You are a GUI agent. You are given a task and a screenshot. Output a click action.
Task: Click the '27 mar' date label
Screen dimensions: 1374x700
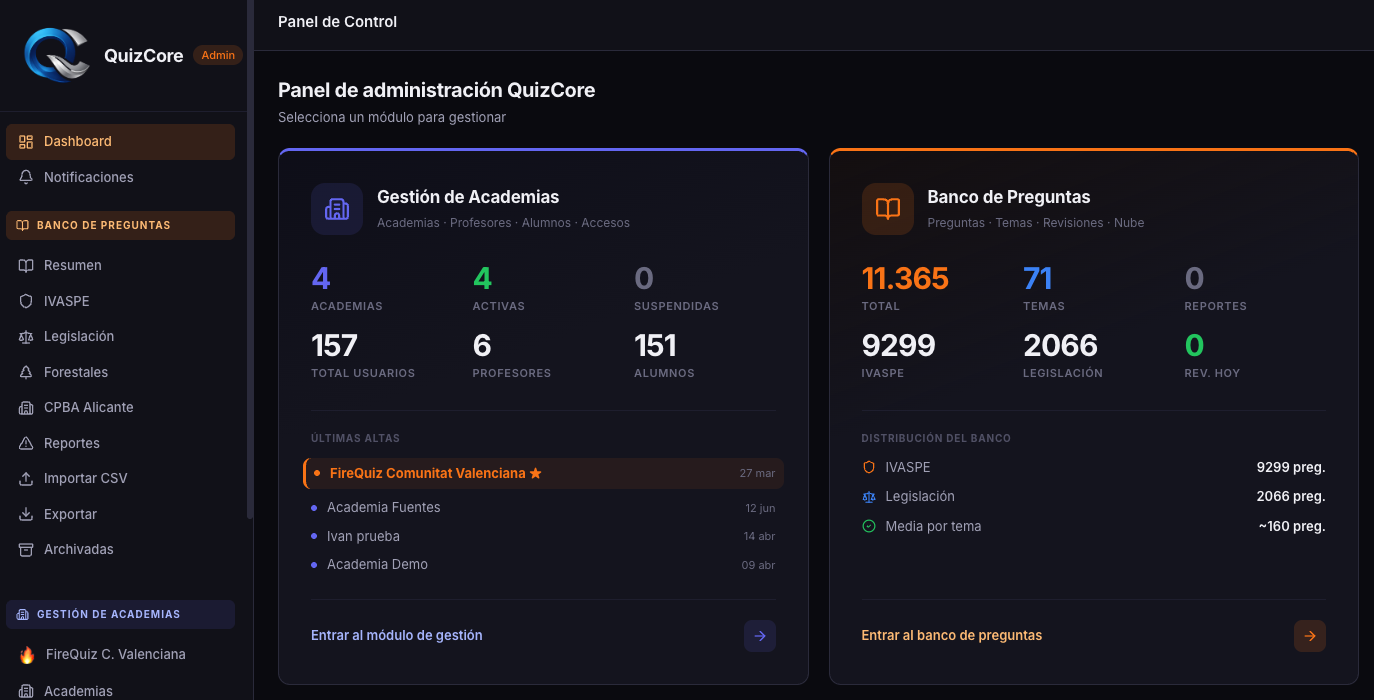757,473
